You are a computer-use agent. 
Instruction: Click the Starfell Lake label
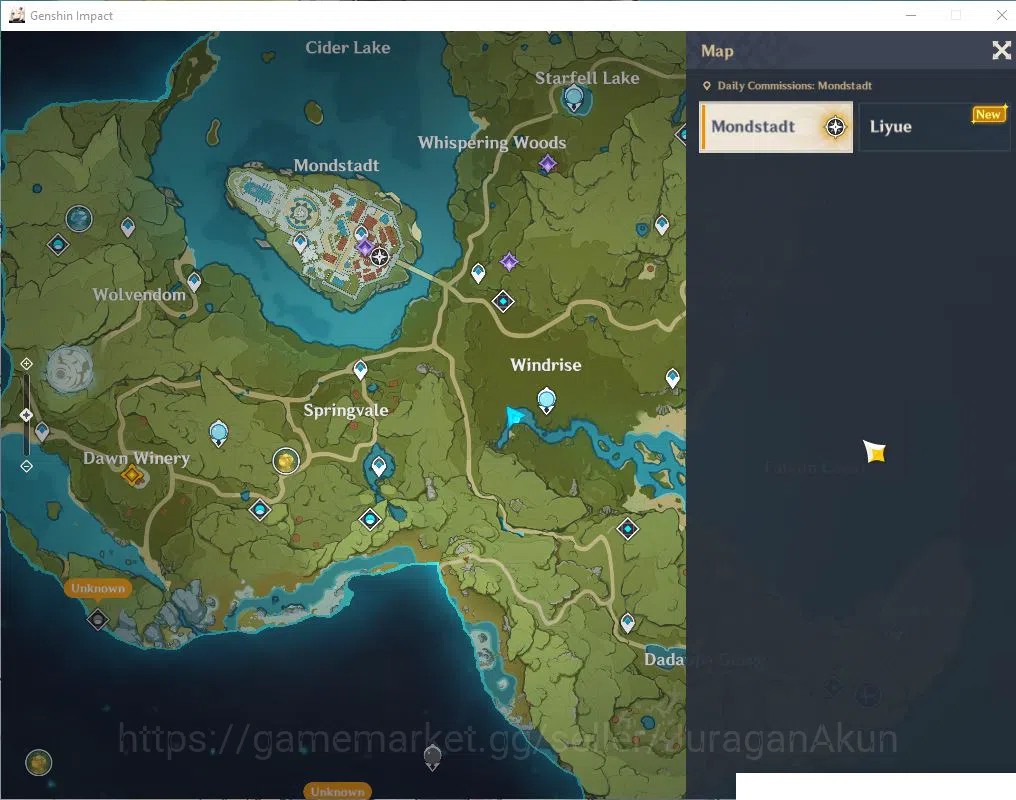coord(587,78)
